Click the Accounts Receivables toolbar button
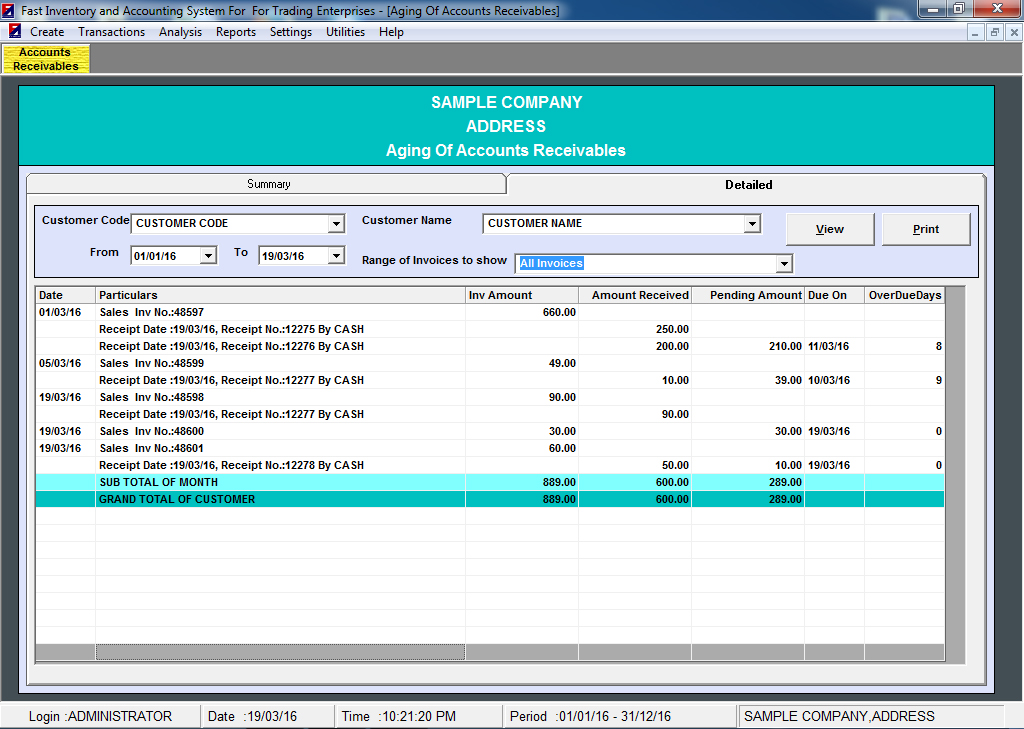1024x729 pixels. click(x=46, y=59)
